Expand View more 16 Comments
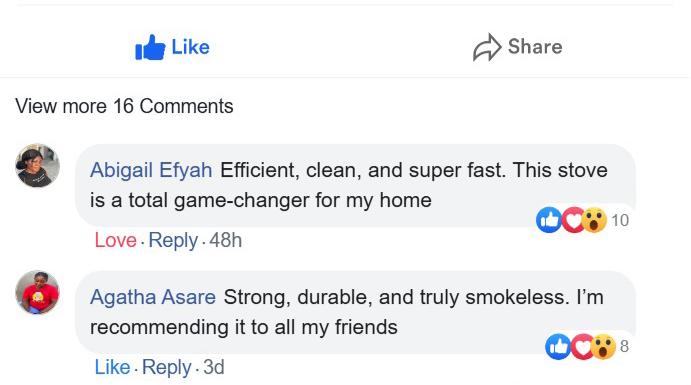691x385 pixels. click(x=124, y=106)
